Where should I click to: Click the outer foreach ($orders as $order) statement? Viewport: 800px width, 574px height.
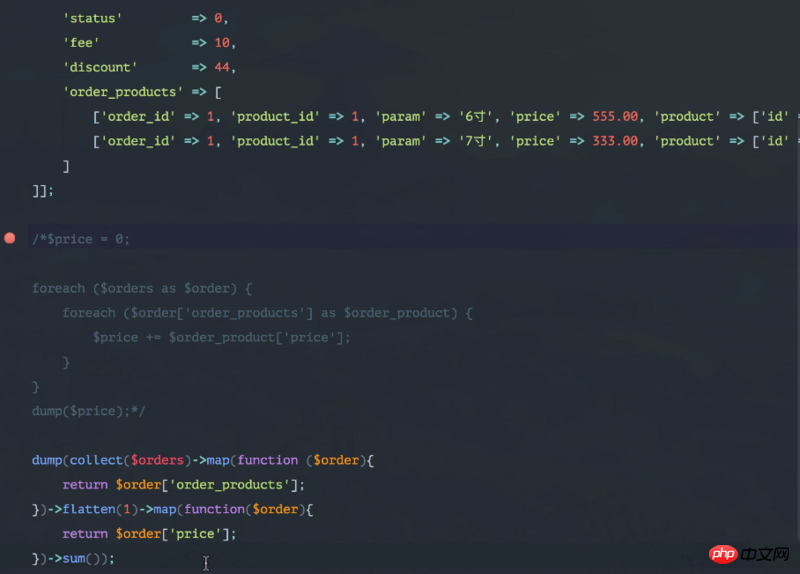coord(141,288)
